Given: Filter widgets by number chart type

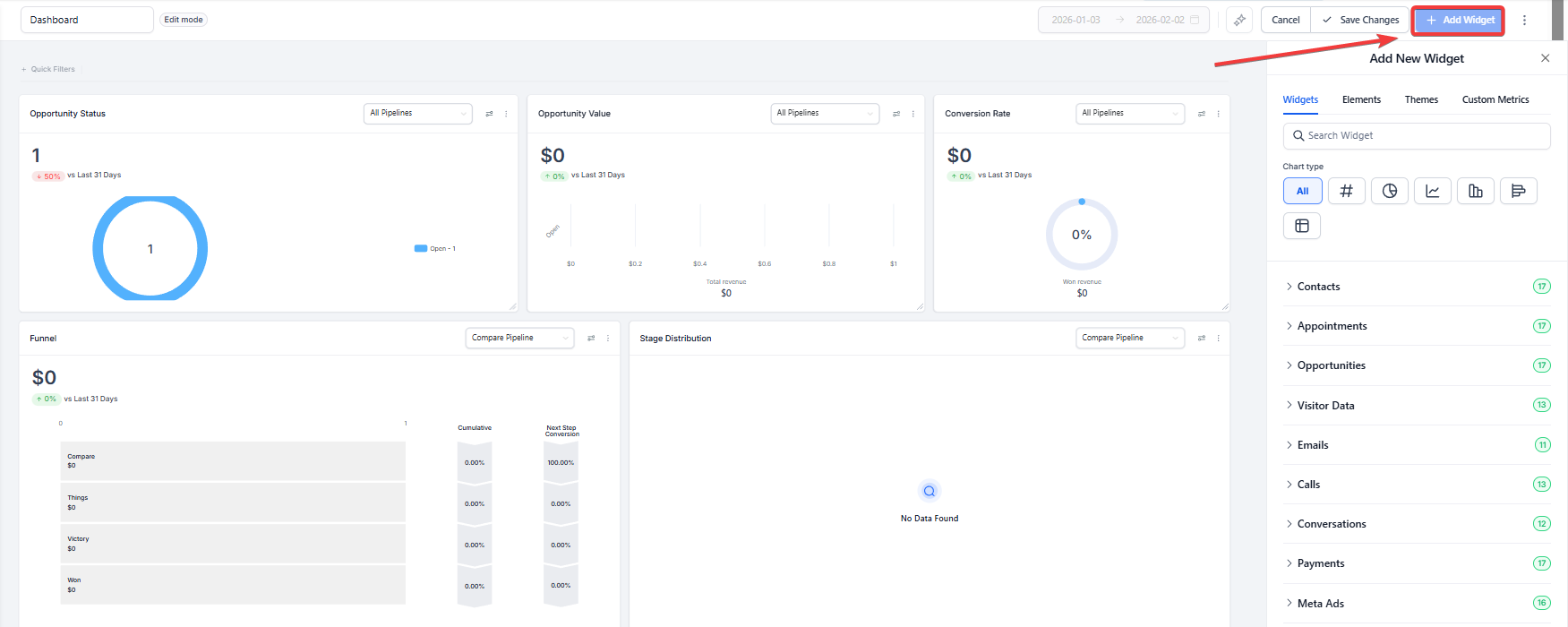Looking at the screenshot, I should click(x=1346, y=191).
